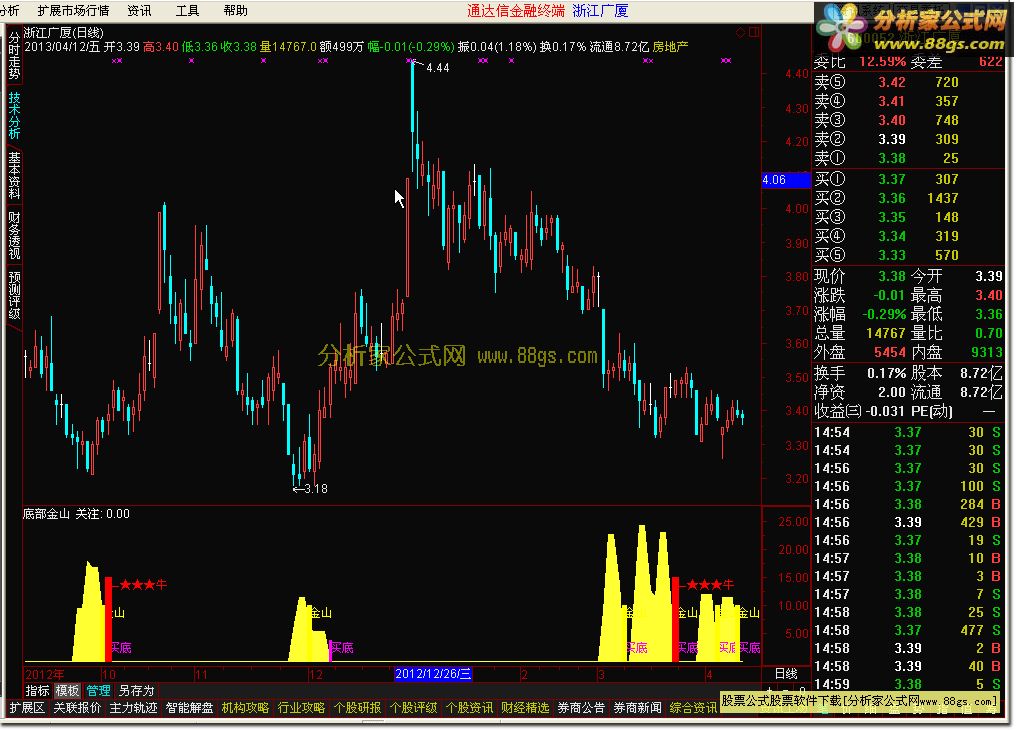The width and height of the screenshot is (1016, 730).
Task: Open 财务透视 sidebar tab
Action: (14, 234)
